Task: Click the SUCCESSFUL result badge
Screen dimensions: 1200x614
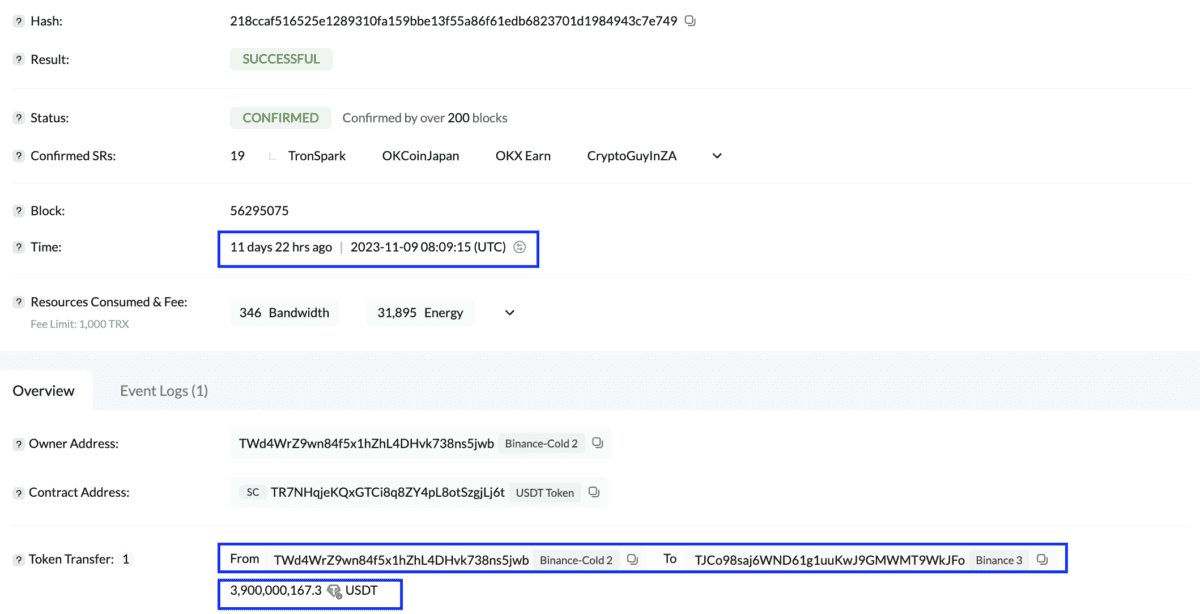Action: coord(281,59)
